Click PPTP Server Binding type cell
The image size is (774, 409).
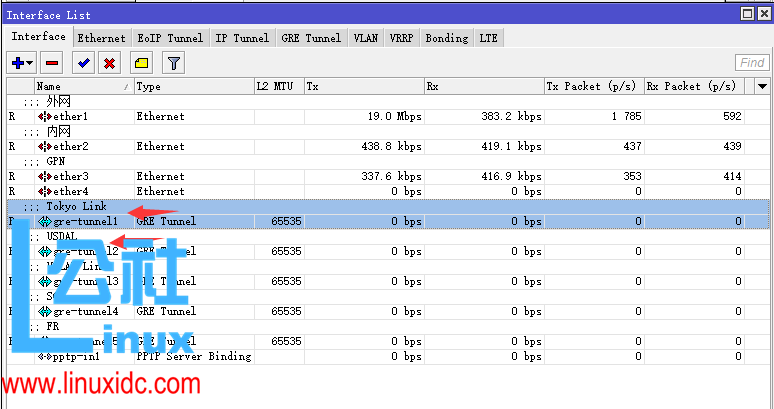pyautogui.click(x=194, y=356)
